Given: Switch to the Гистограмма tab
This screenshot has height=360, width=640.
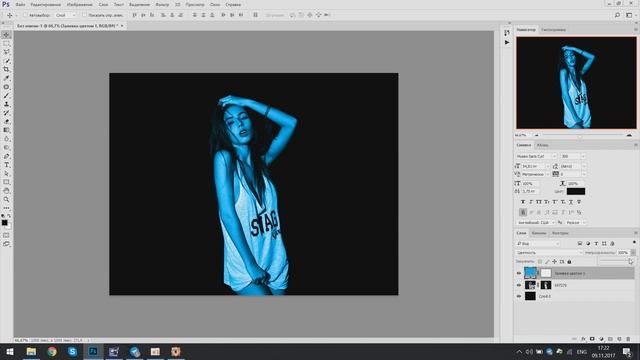Looking at the screenshot, I should tap(553, 30).
